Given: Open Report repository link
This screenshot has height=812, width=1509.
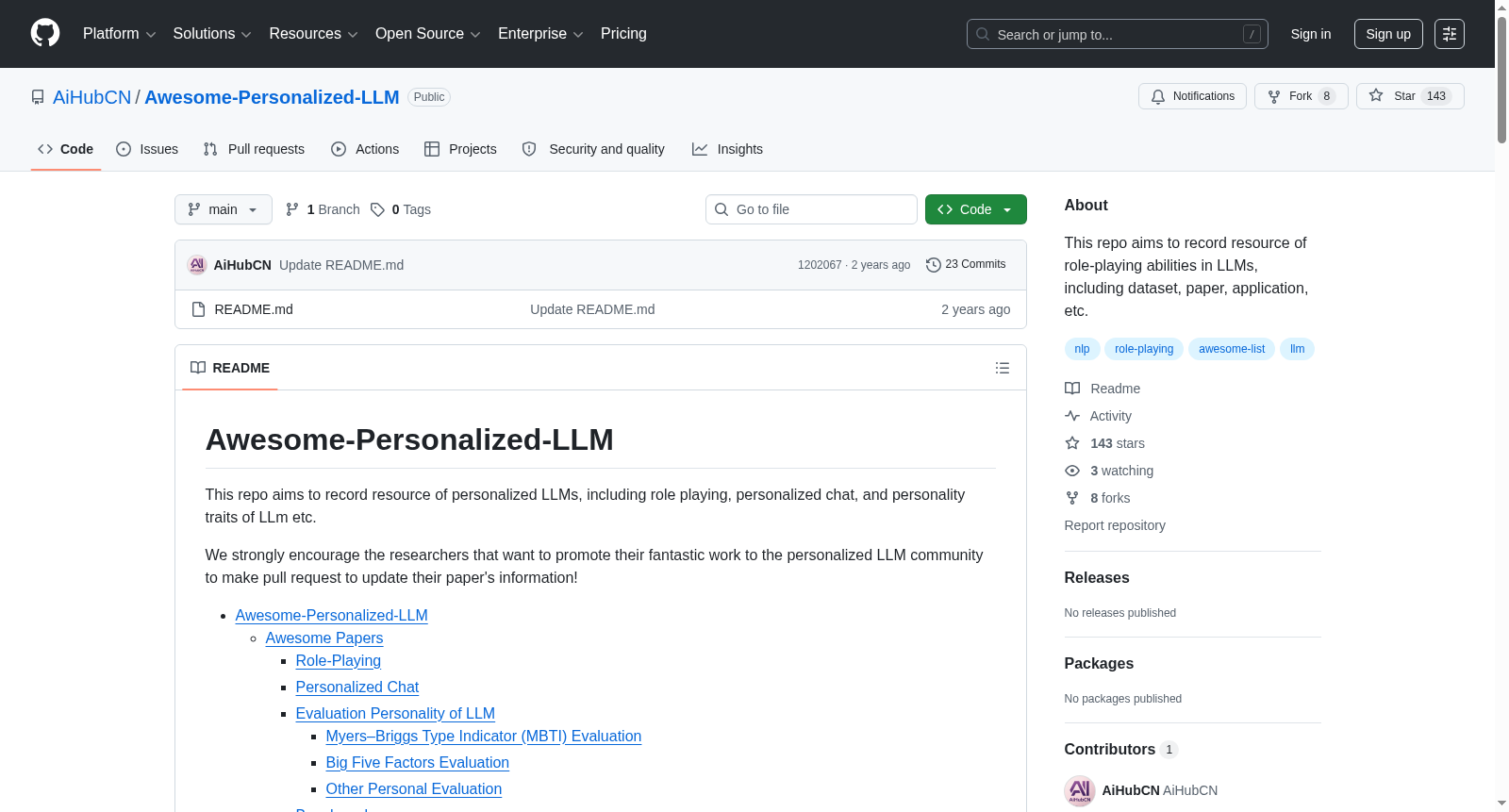Looking at the screenshot, I should coord(1115,525).
